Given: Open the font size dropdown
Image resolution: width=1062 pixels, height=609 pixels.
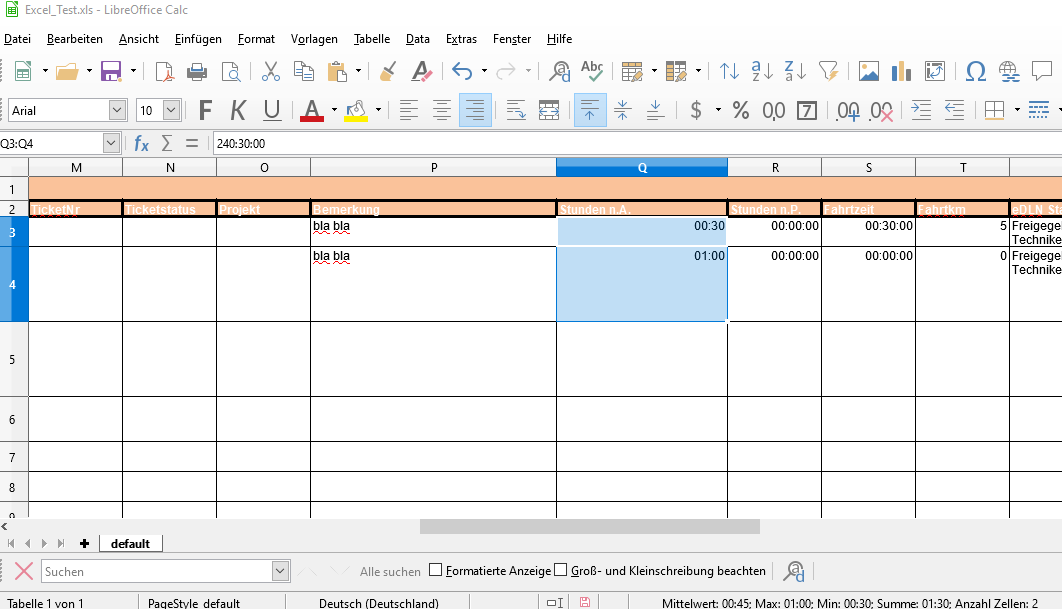Looking at the screenshot, I should [x=171, y=110].
